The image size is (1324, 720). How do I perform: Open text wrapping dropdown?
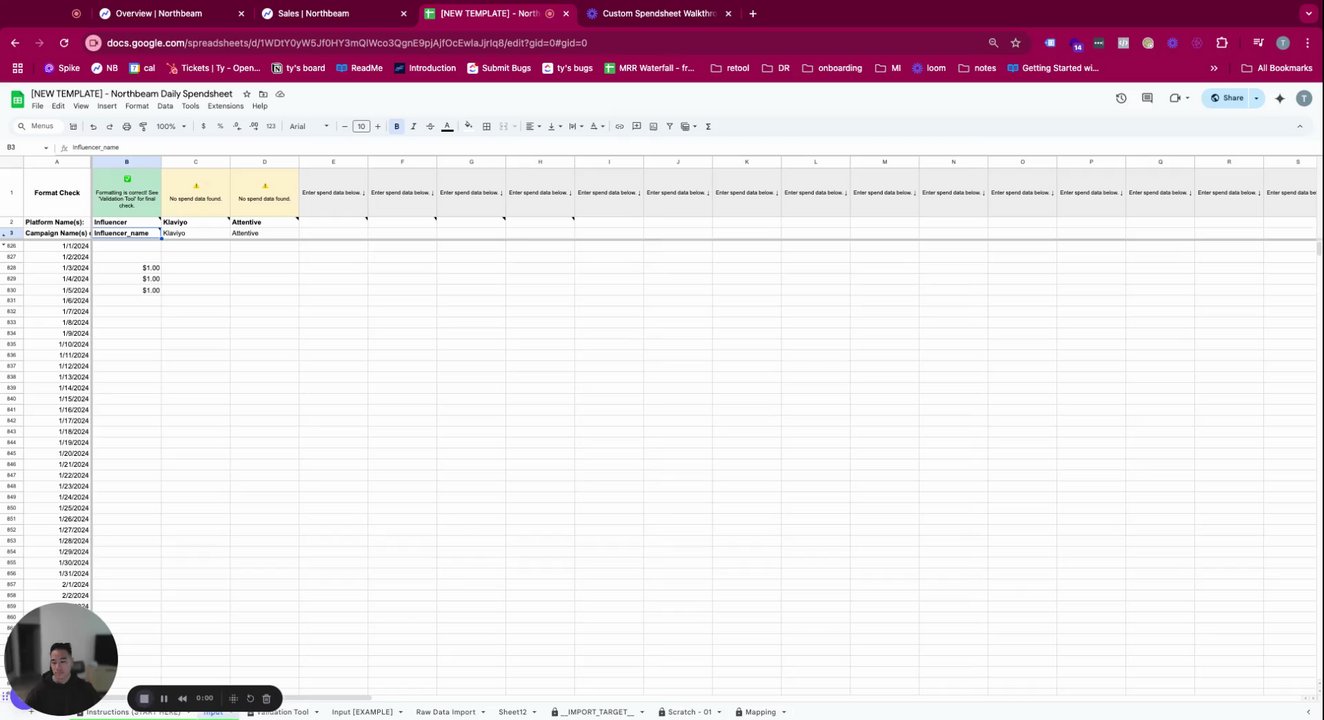(575, 127)
